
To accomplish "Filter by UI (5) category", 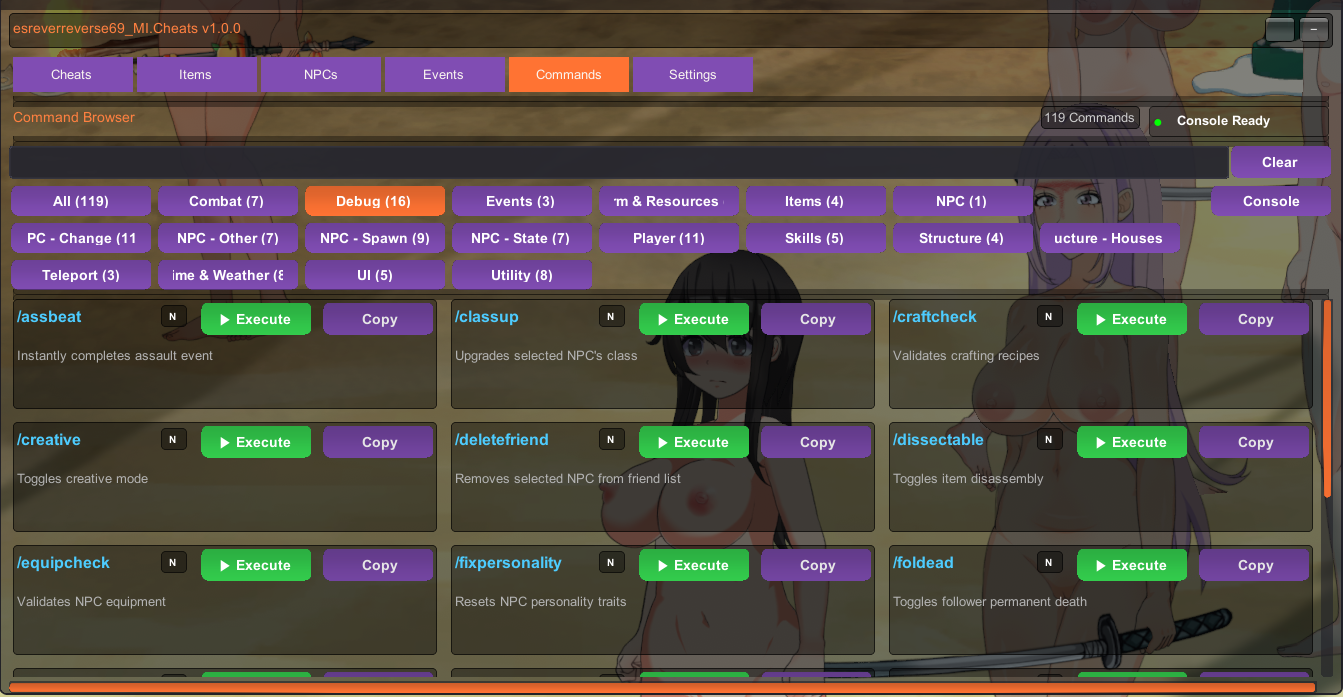I will [374, 275].
